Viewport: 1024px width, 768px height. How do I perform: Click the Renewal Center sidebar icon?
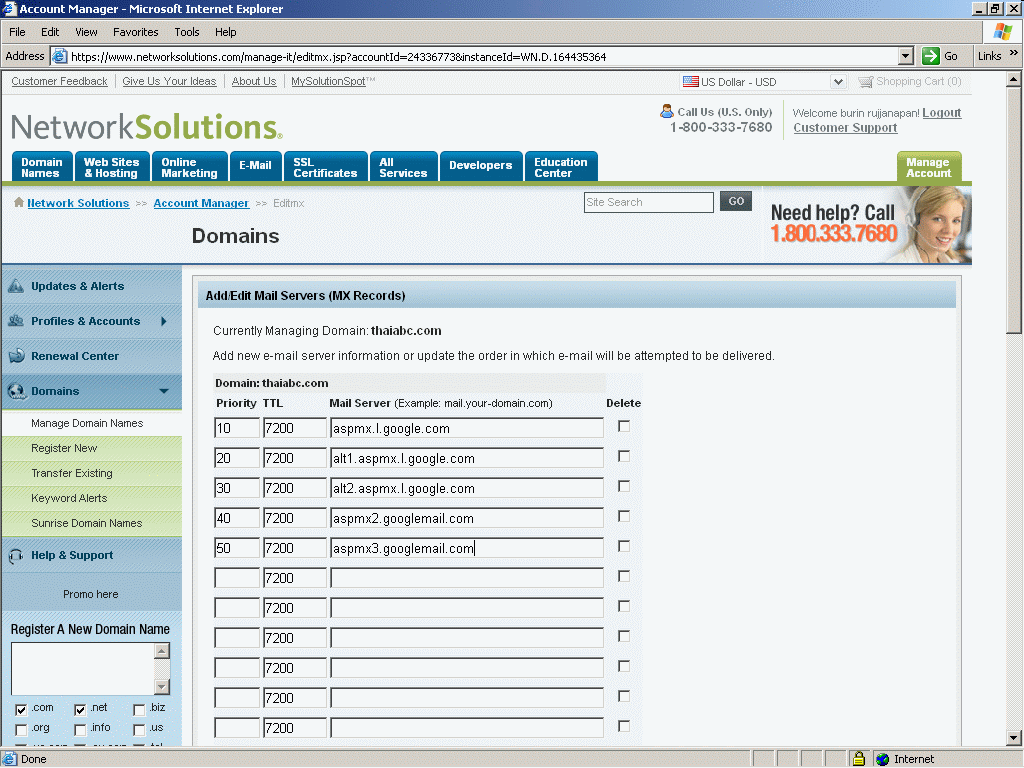(x=16, y=356)
